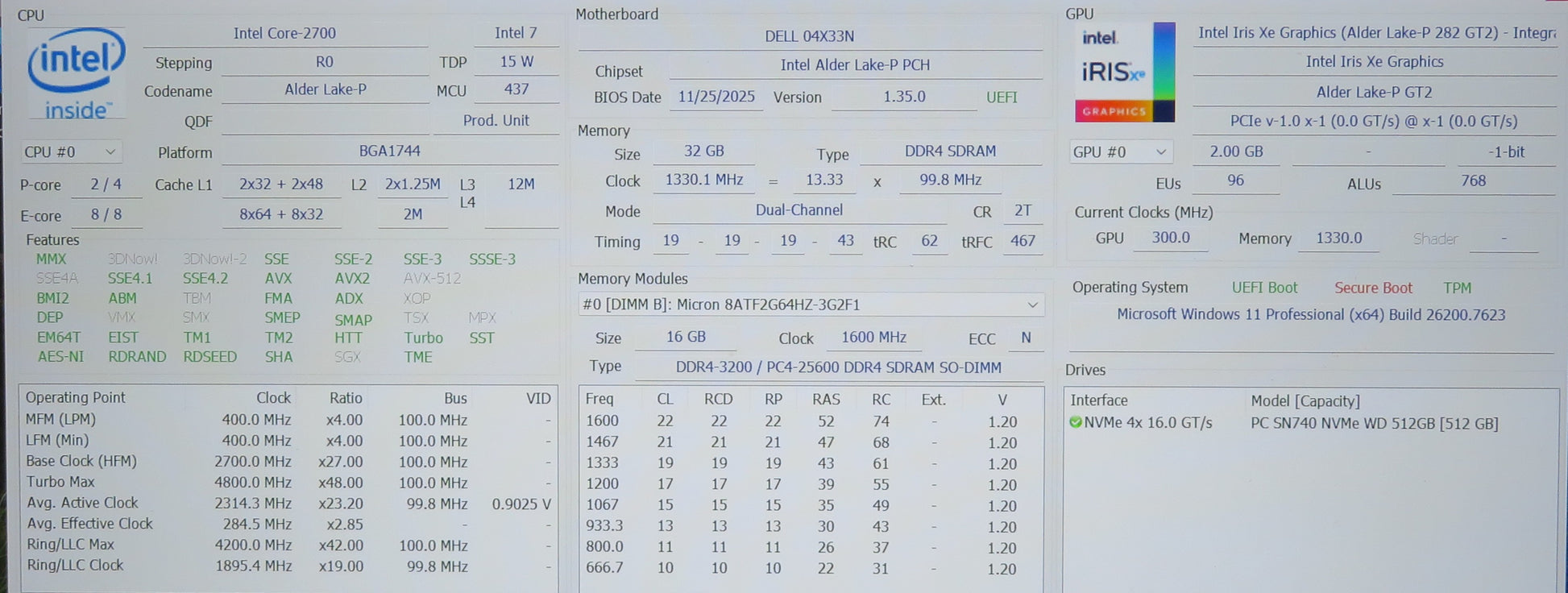Viewport: 1568px width, 593px height.
Task: Open the CPU #0 selector dropdown
Action: 71,151
